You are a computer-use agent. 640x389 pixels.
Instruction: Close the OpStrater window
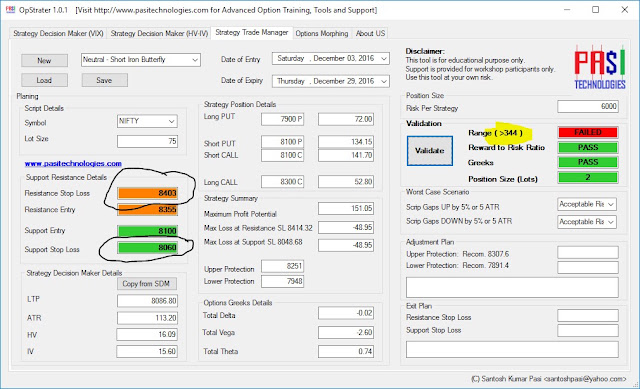pos(624,9)
